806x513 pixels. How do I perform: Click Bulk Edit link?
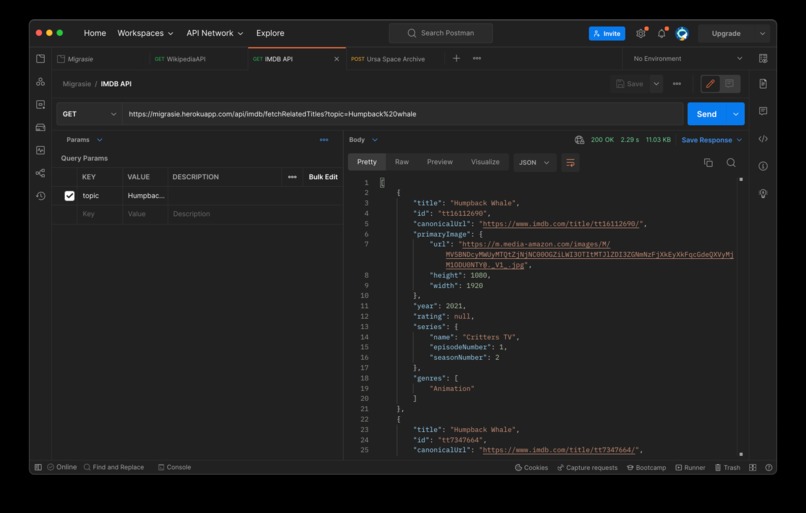tap(323, 177)
